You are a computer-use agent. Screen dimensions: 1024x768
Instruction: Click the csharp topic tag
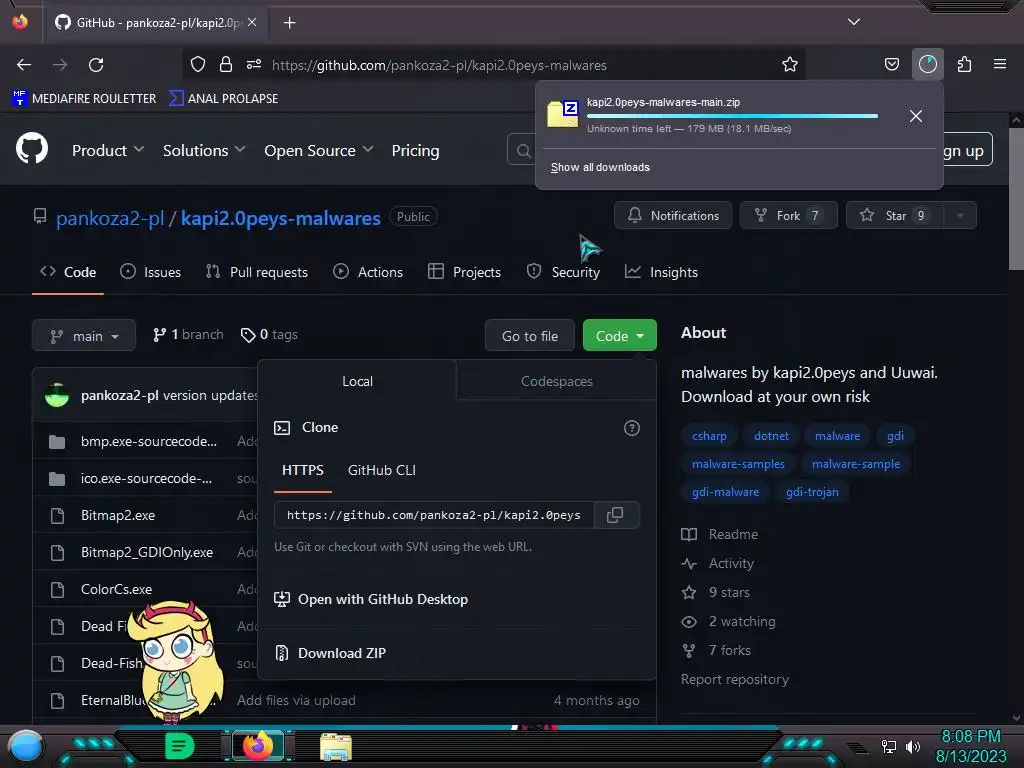coord(709,436)
